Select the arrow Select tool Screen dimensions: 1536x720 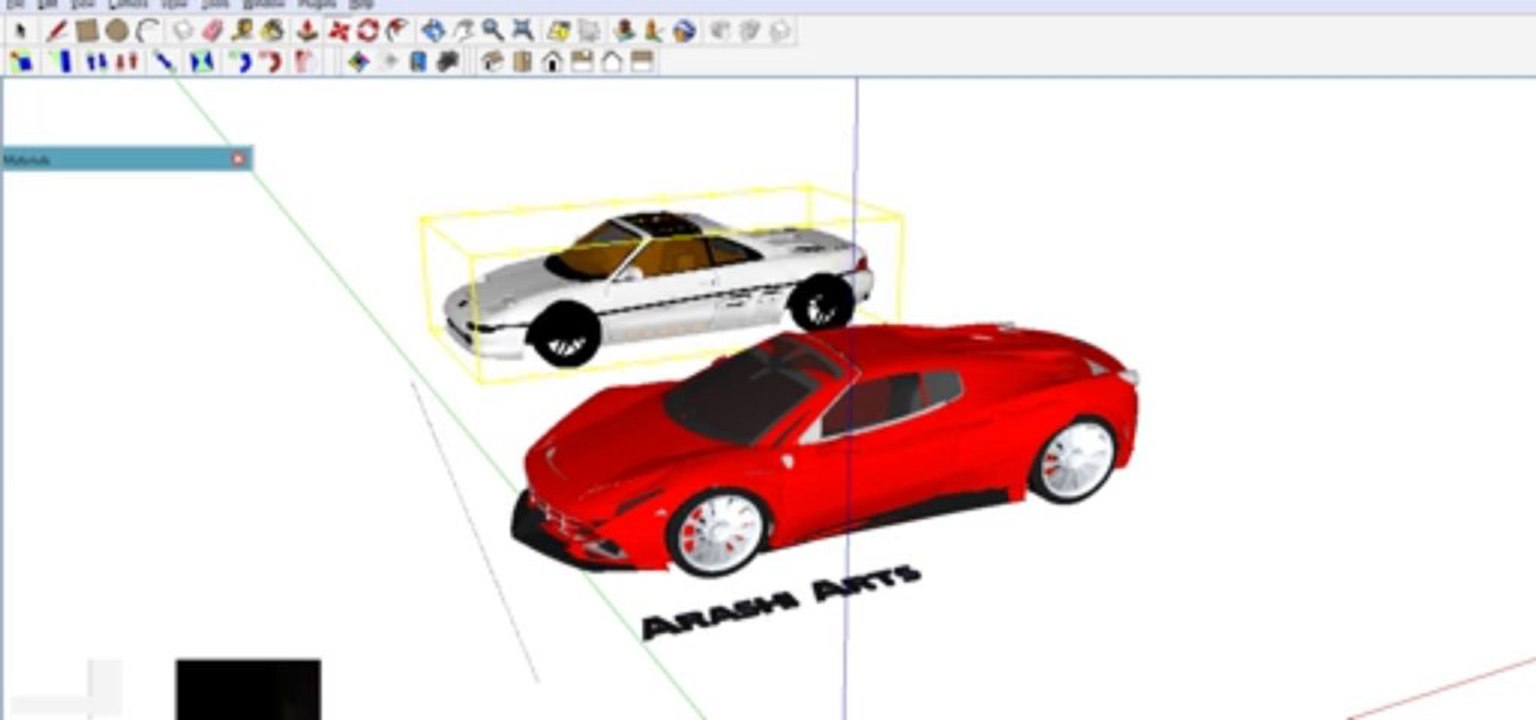pyautogui.click(x=20, y=31)
